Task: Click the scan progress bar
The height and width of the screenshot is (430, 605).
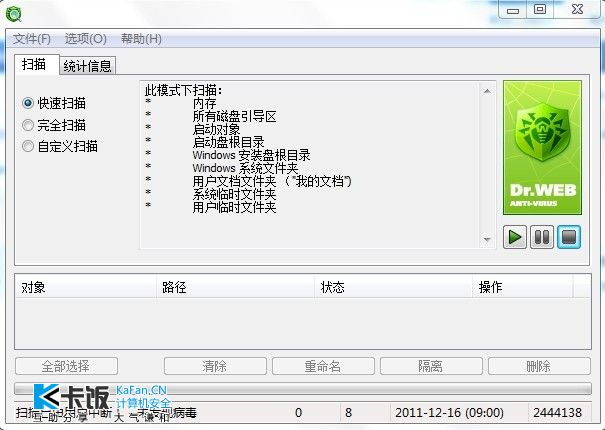Action: click(302, 388)
